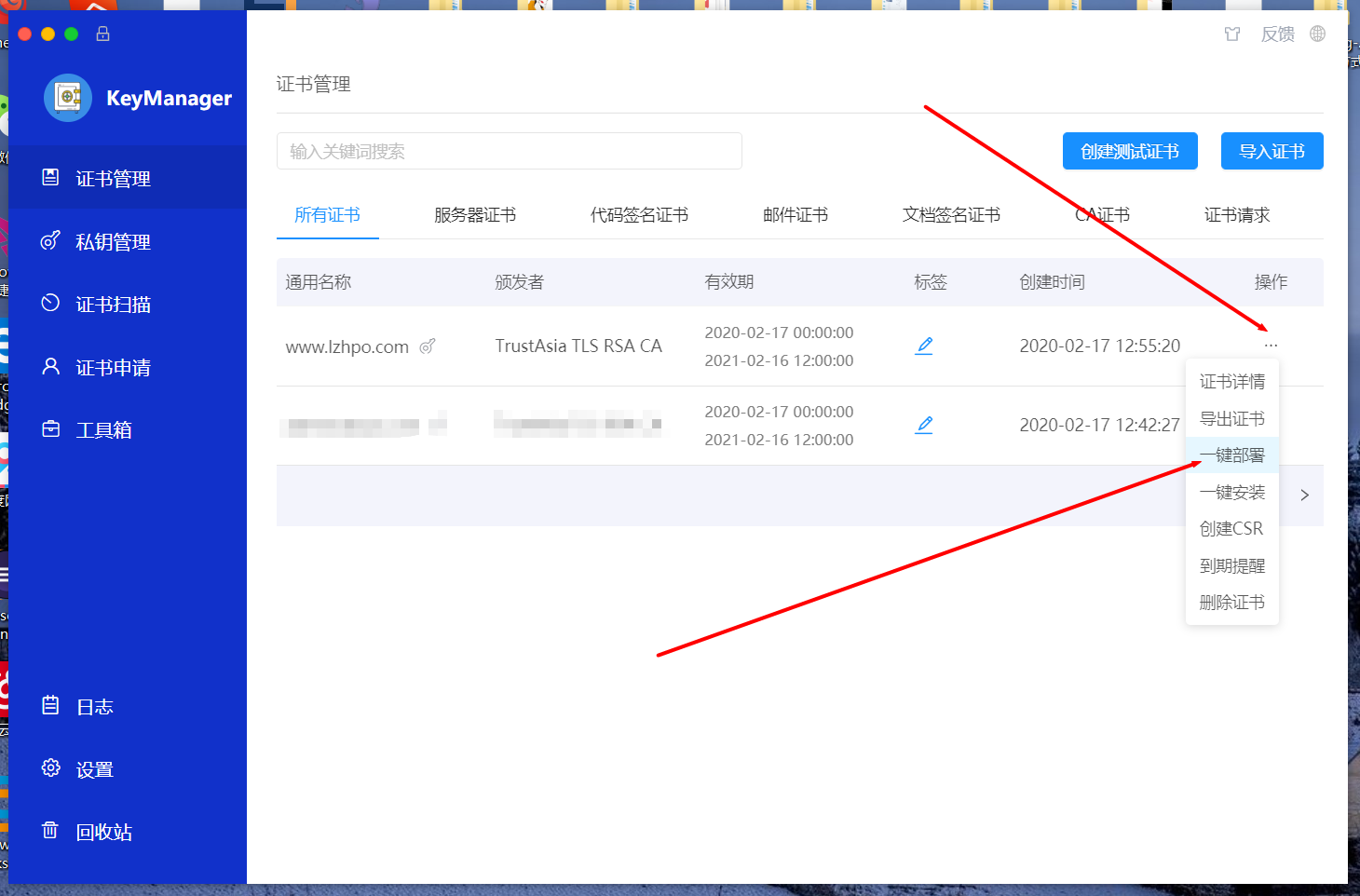1360x896 pixels.
Task: Click key icon beside www.lzhpo.com
Action: pos(428,346)
